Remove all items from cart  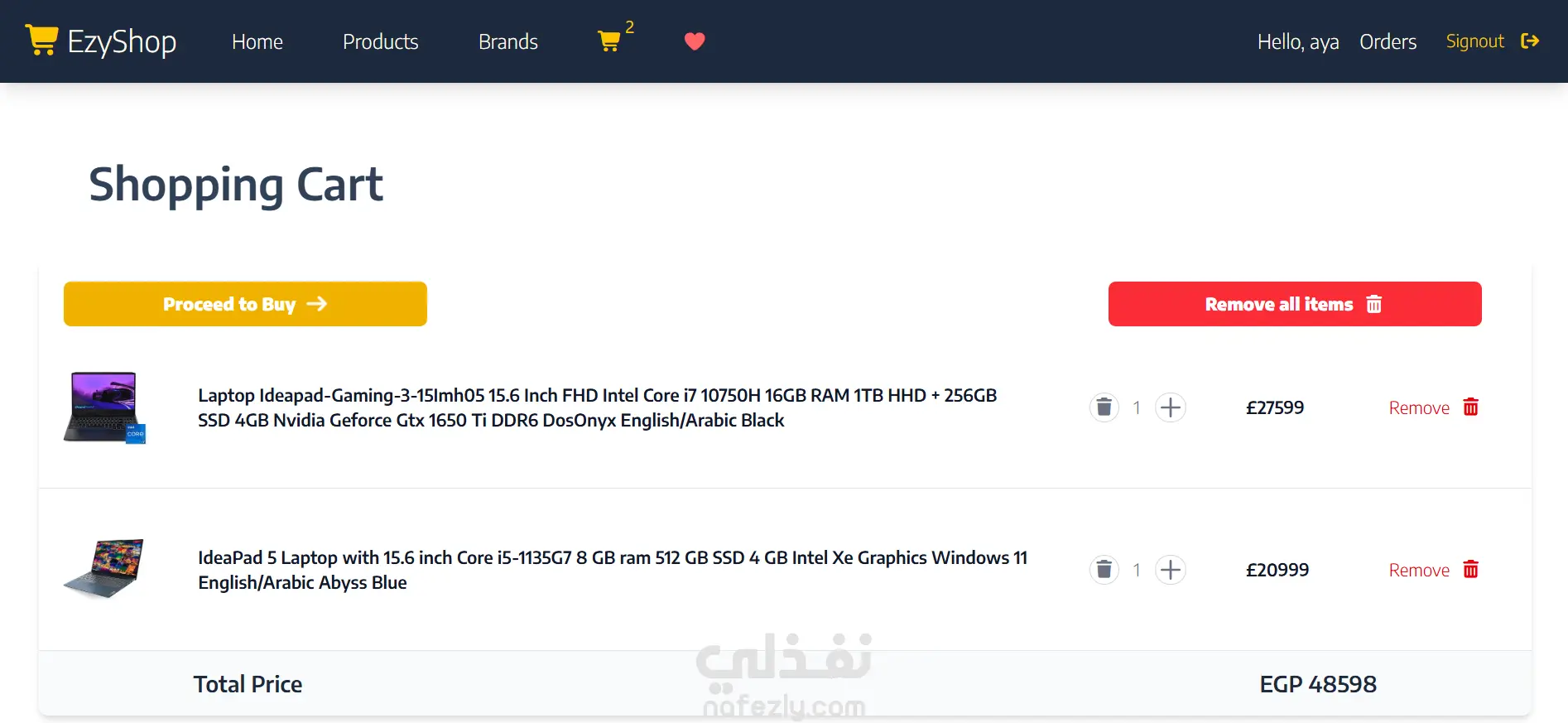(x=1295, y=304)
